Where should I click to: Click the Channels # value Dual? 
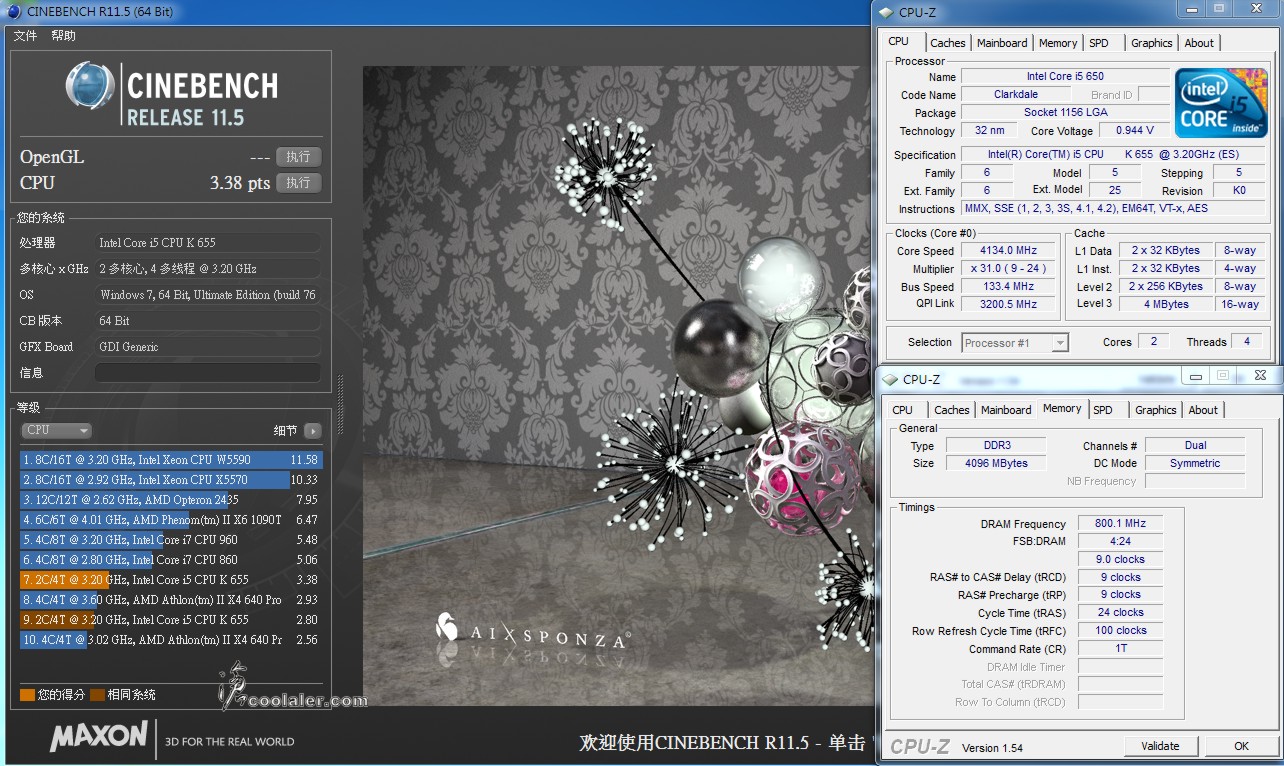click(x=1195, y=446)
